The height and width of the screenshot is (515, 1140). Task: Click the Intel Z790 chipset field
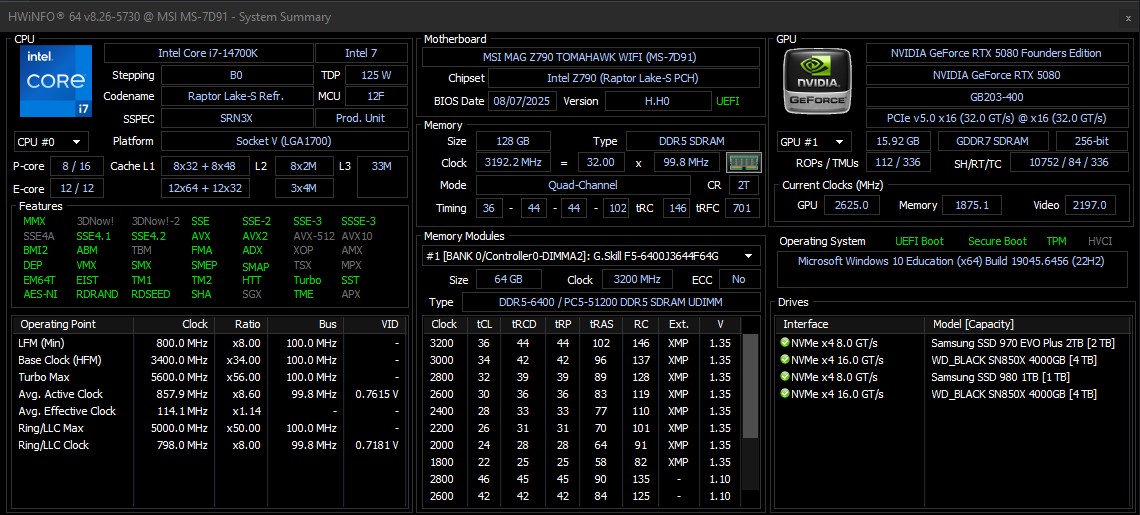coord(624,78)
